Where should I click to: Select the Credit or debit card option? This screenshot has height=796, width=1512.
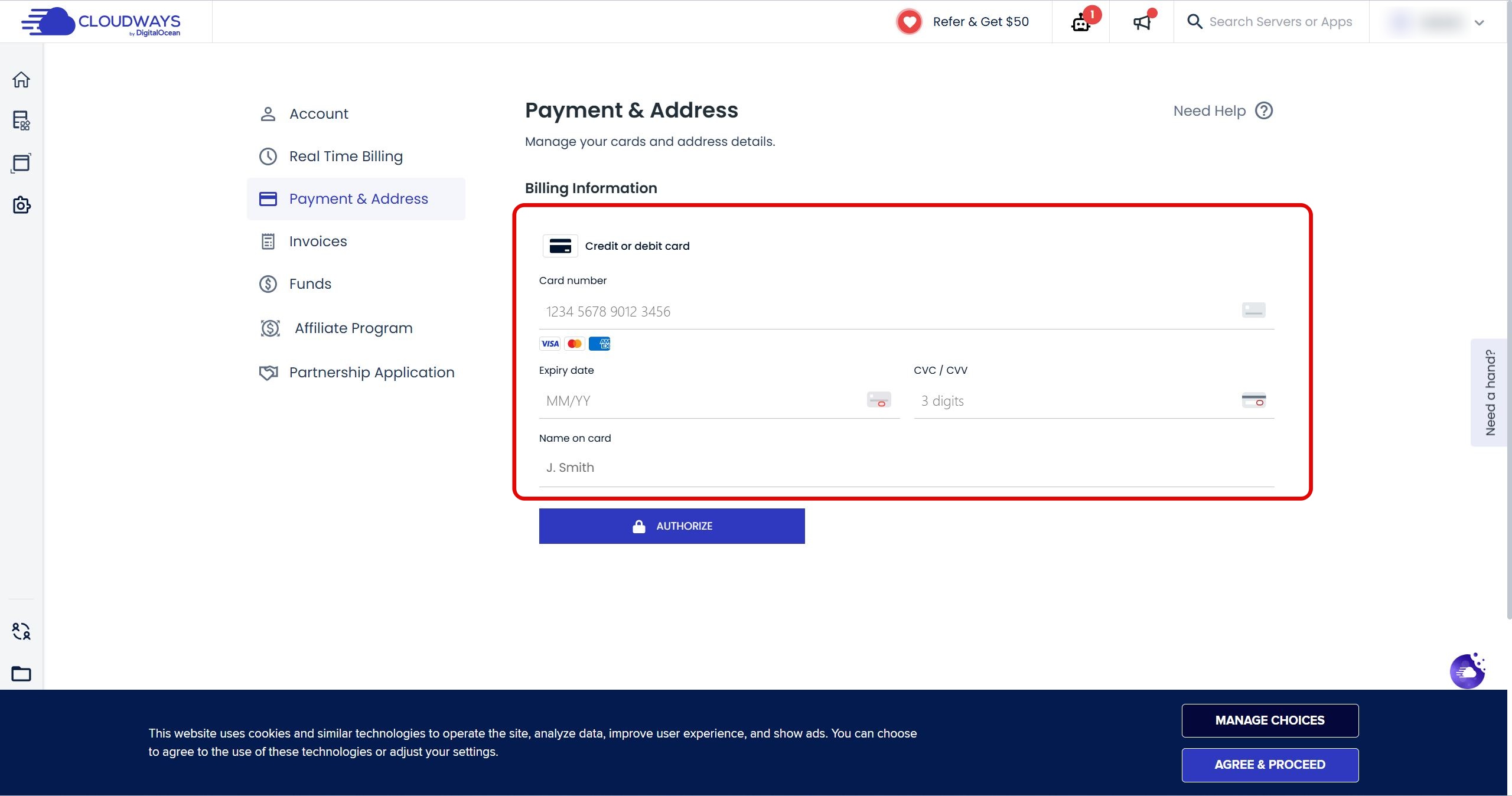[615, 246]
